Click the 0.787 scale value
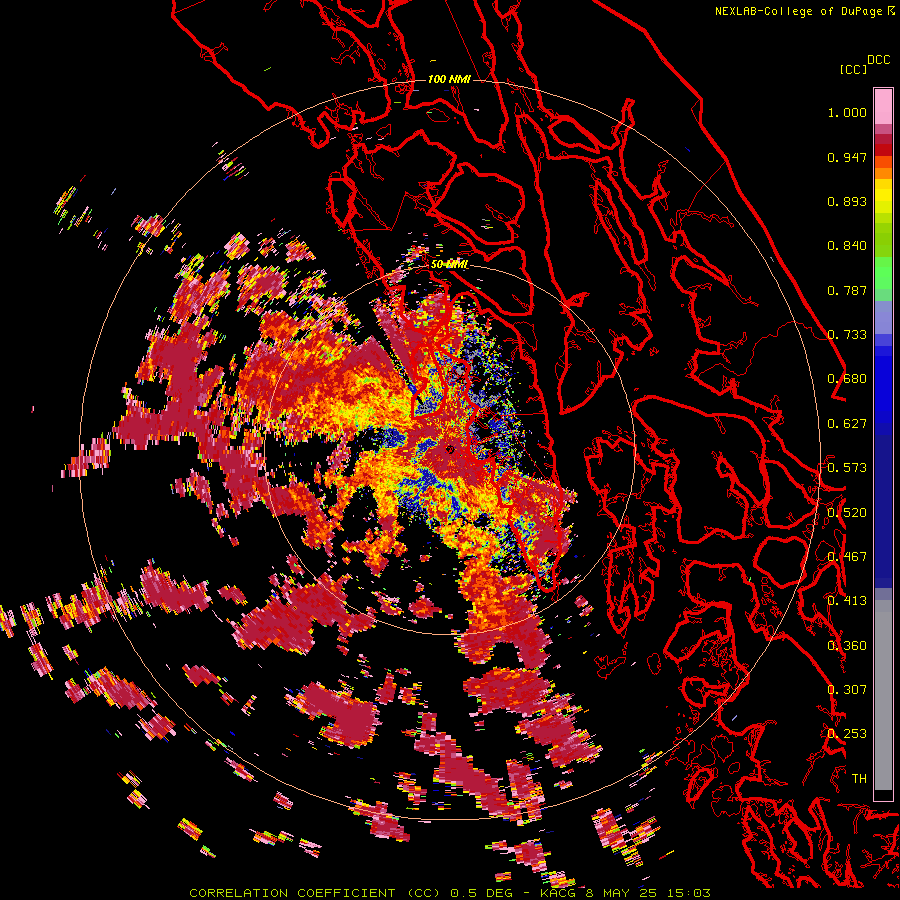The width and height of the screenshot is (900, 900). 847,290
